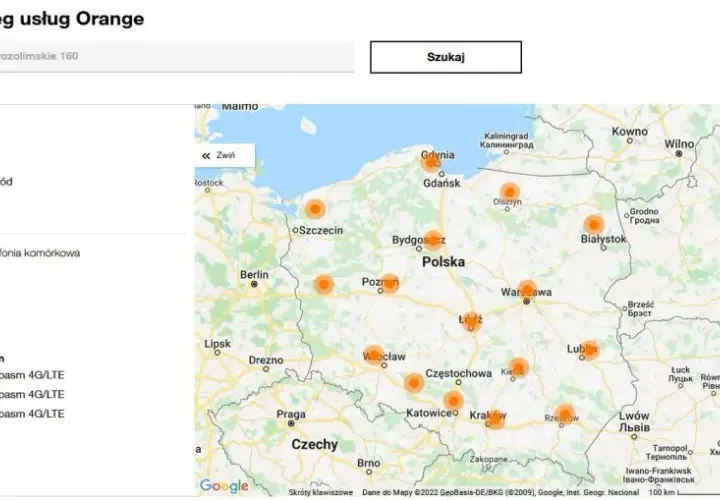Select the orange marker at Warszawa
Image resolution: width=720 pixels, height=500 pixels.
coord(527,290)
